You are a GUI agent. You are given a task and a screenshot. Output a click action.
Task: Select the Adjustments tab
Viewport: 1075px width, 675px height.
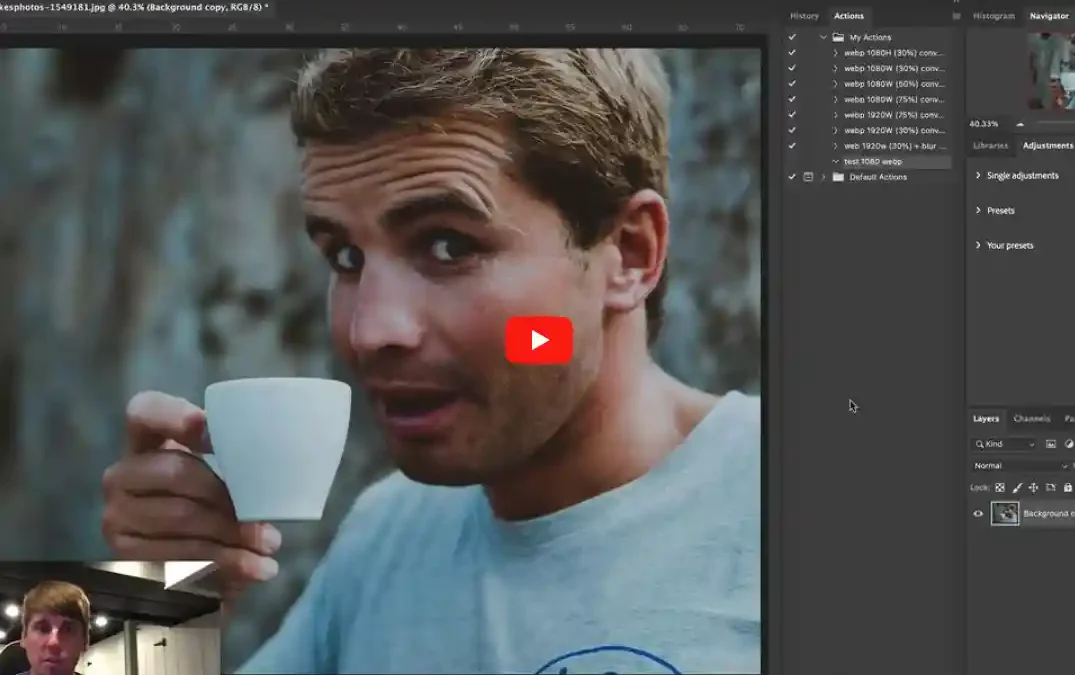pyautogui.click(x=1048, y=145)
